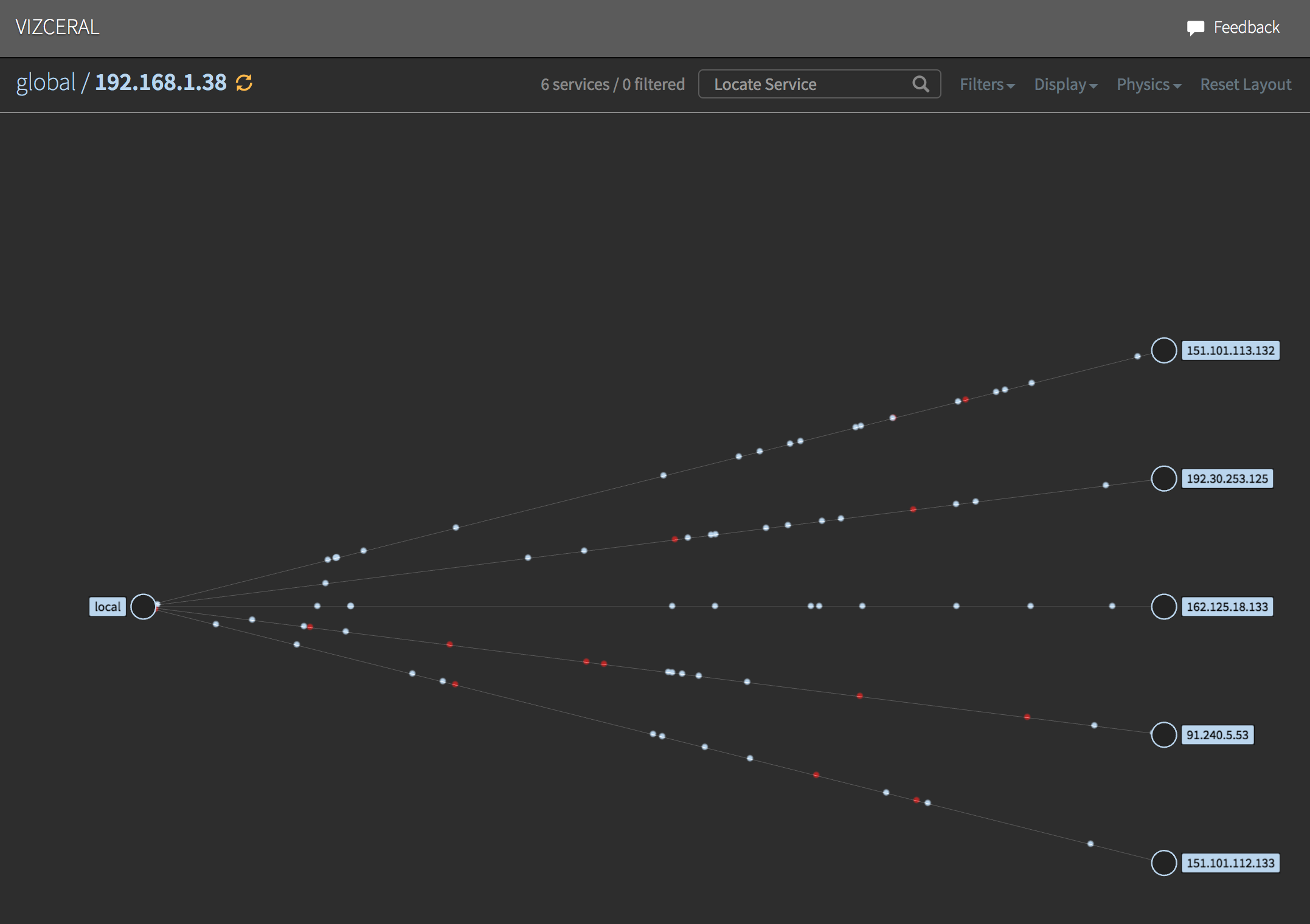1310x924 pixels.
Task: Select node circle for 192.30.253.125
Action: [1163, 479]
